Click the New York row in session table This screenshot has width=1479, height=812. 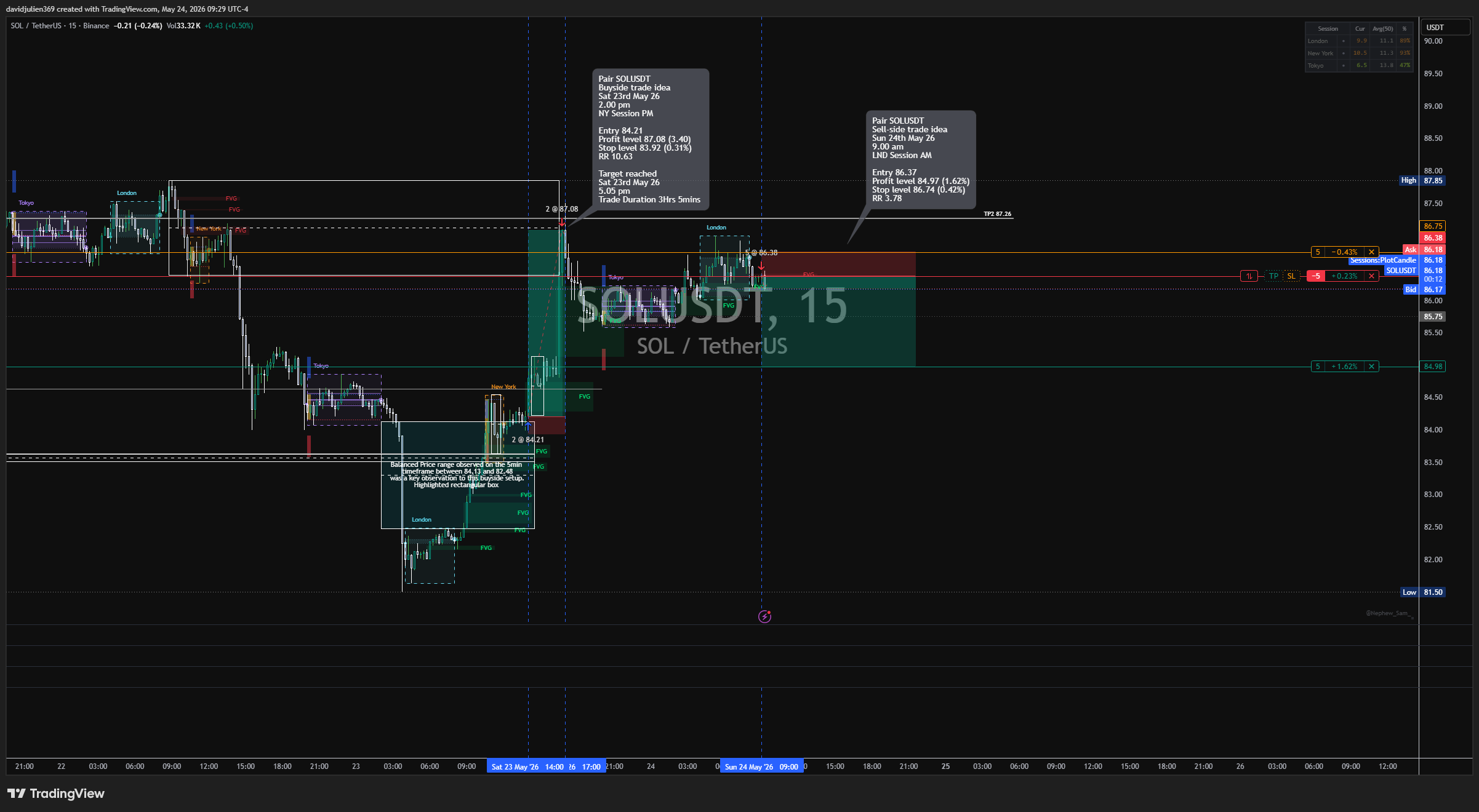[x=1358, y=54]
